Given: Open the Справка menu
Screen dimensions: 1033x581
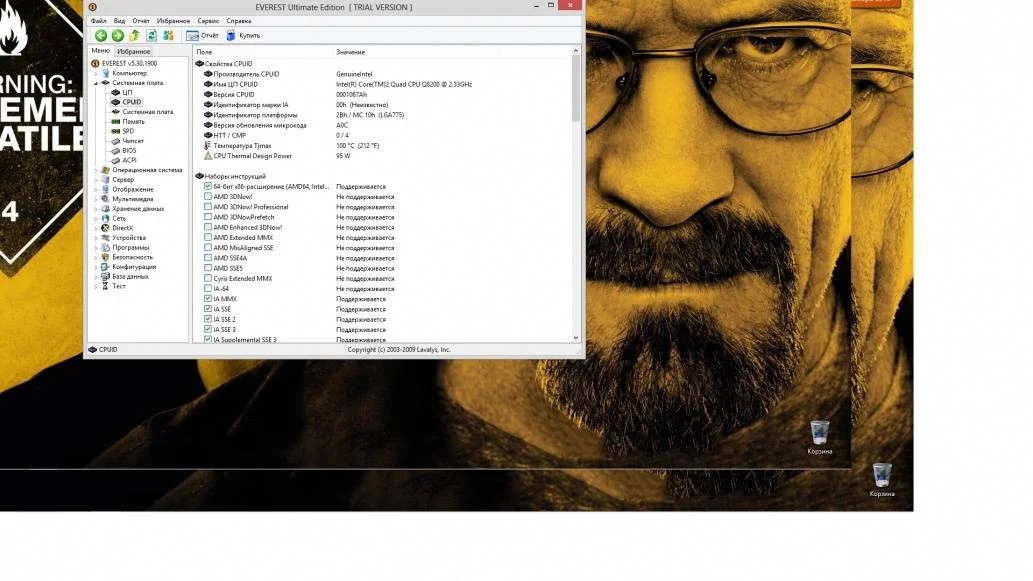Looking at the screenshot, I should (238, 21).
